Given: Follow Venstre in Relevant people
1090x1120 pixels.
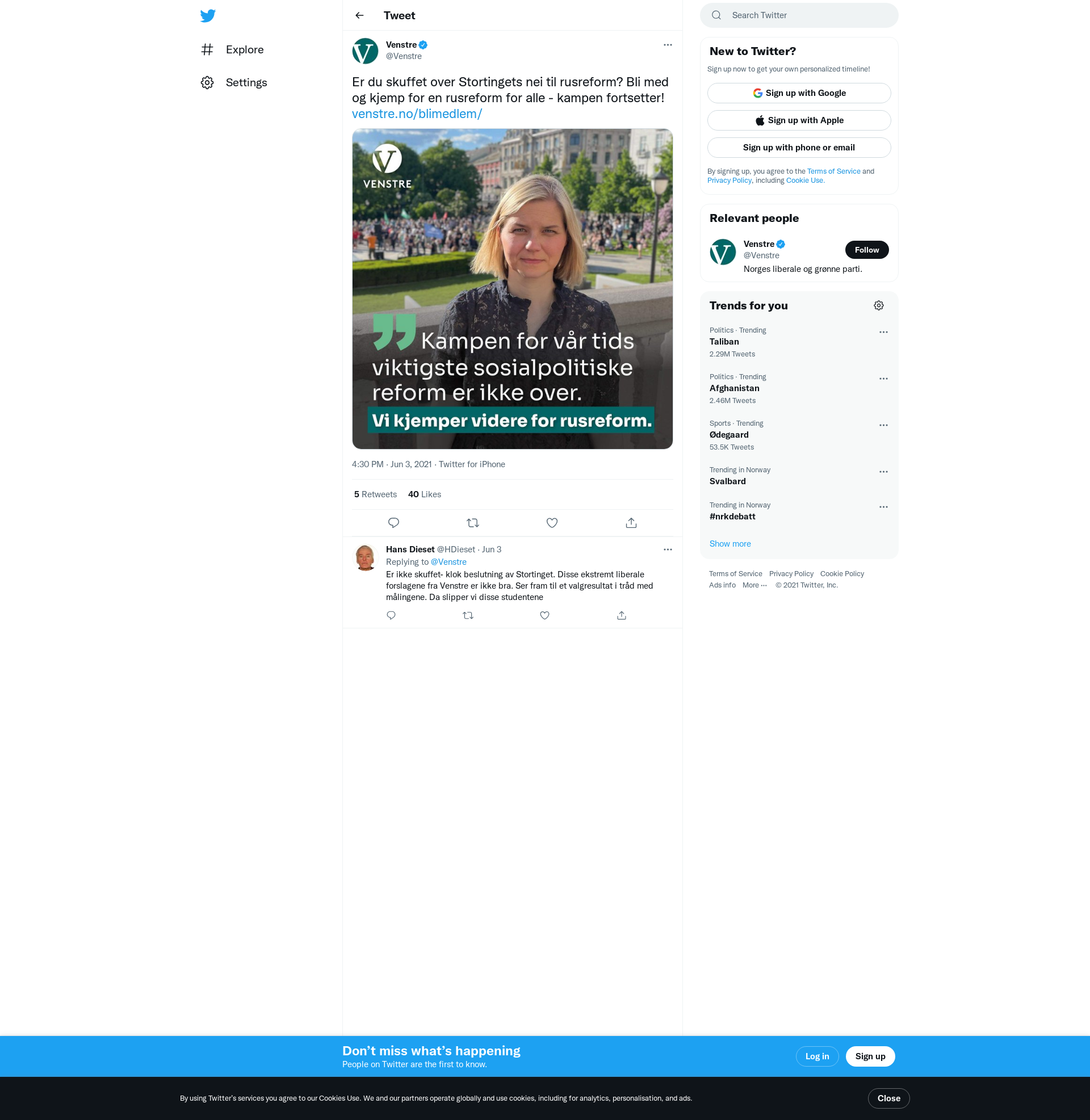Looking at the screenshot, I should click(867, 250).
